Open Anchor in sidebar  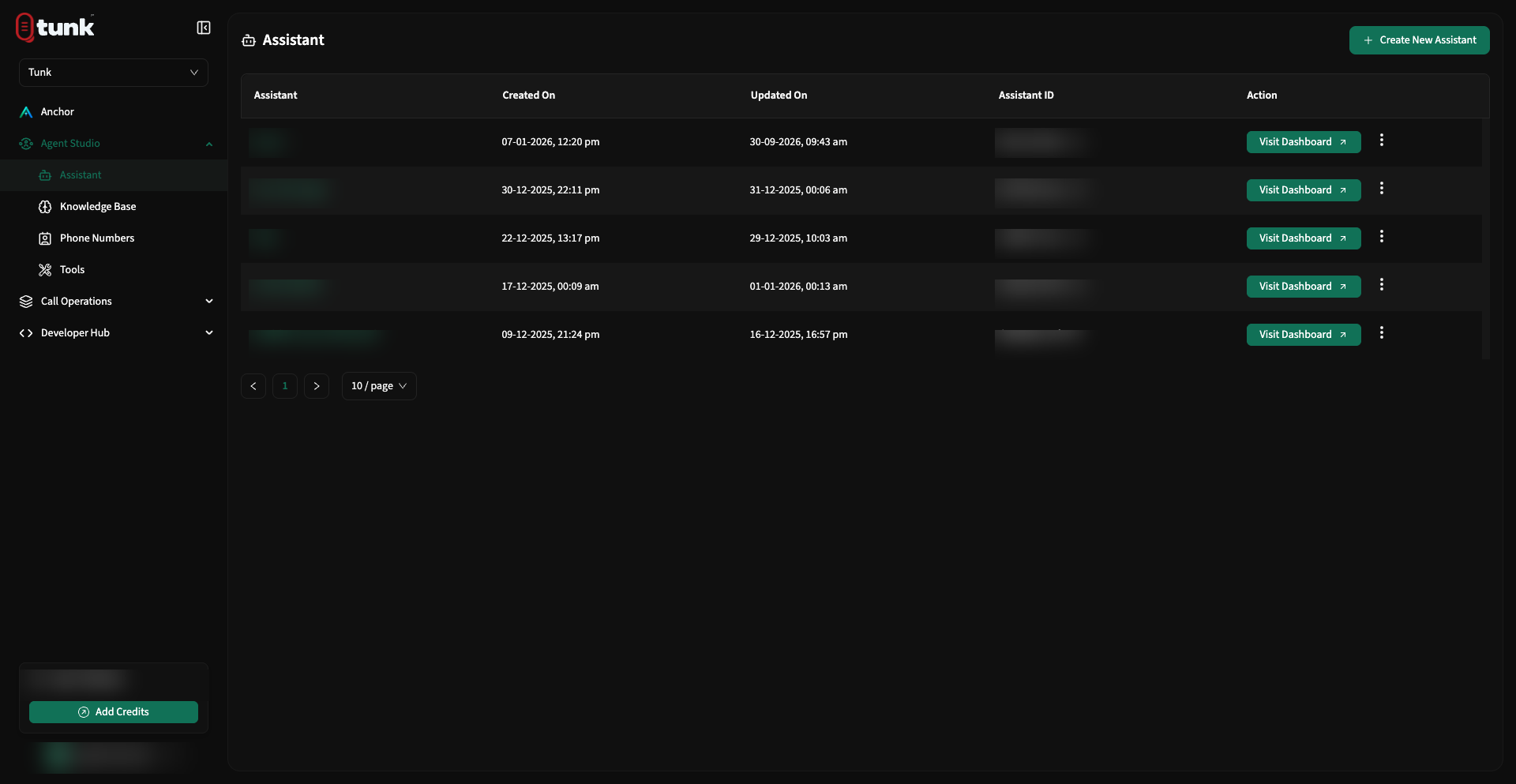pyautogui.click(x=57, y=112)
